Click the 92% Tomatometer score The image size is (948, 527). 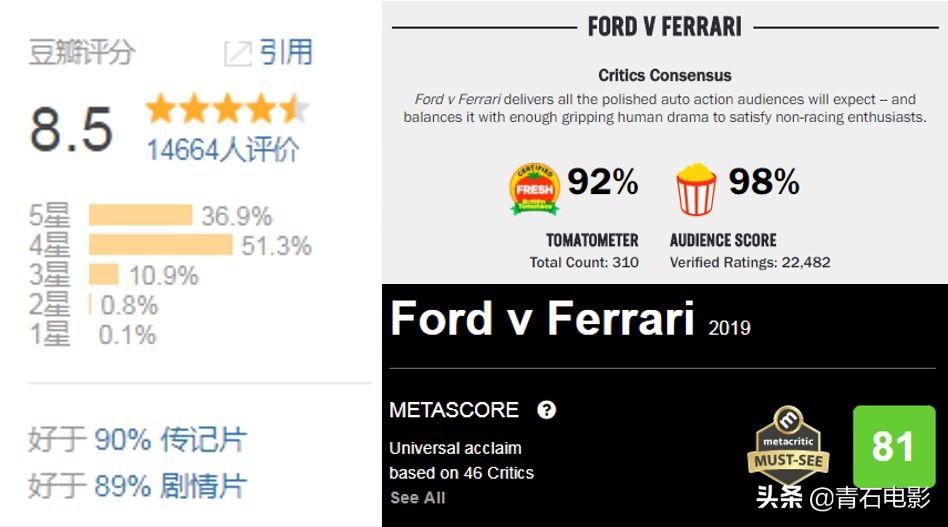pyautogui.click(x=602, y=182)
